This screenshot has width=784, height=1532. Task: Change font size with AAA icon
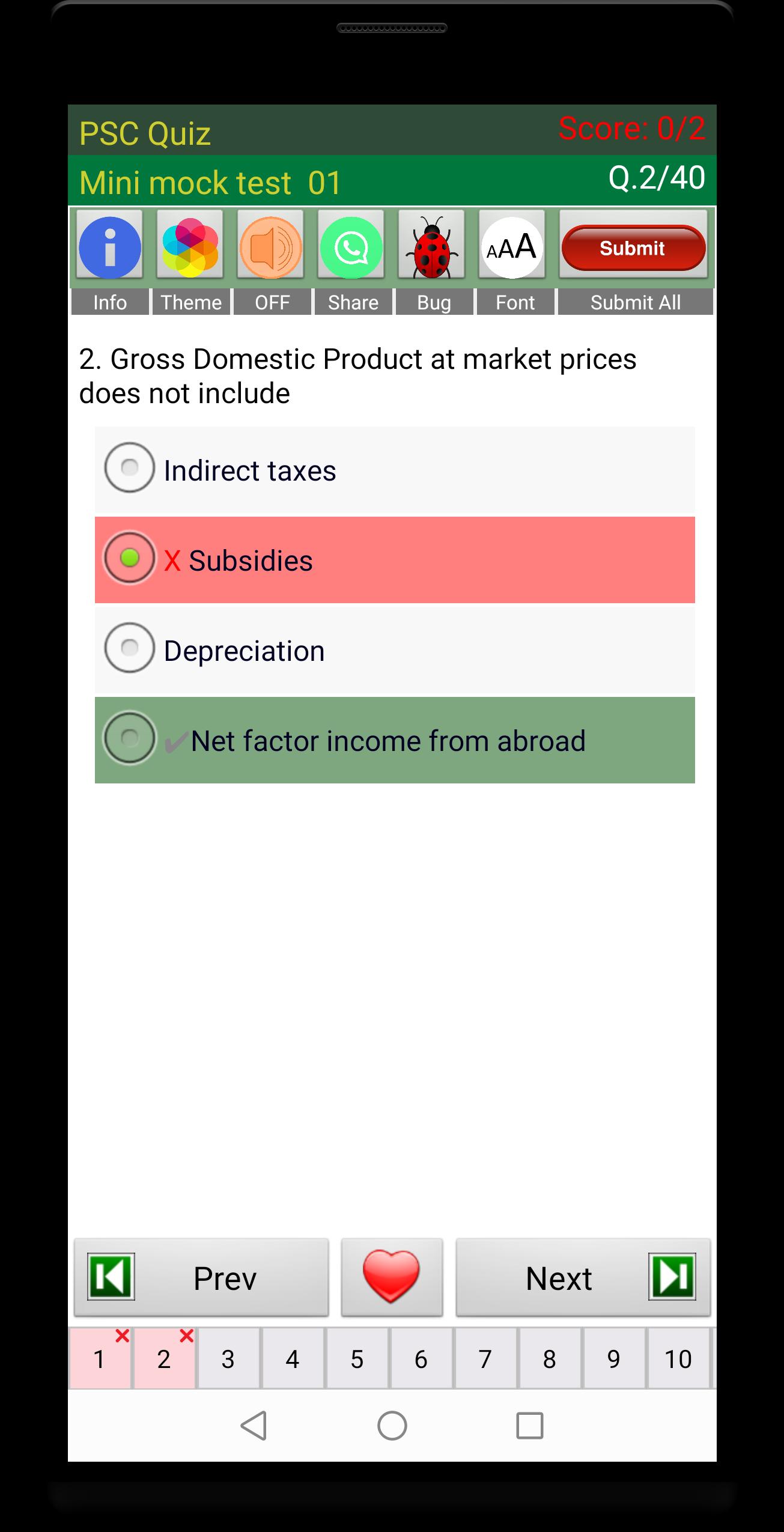coord(512,247)
